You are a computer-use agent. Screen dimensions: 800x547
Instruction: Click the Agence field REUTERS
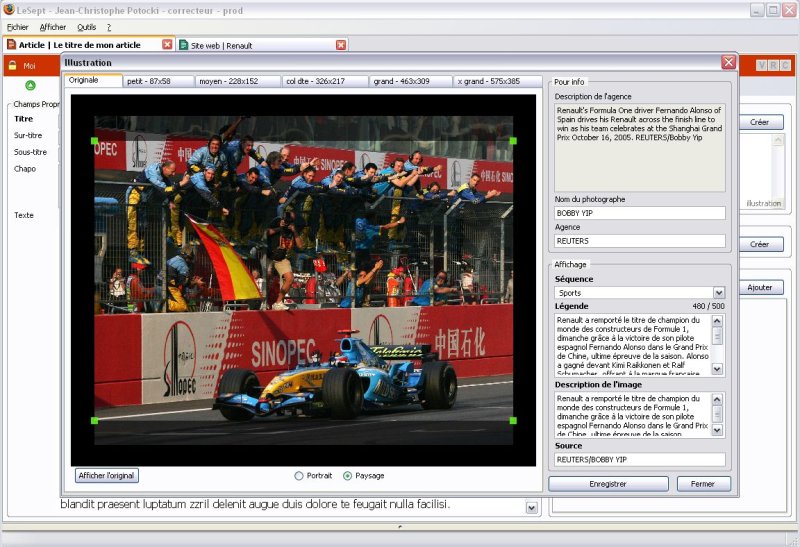point(640,241)
